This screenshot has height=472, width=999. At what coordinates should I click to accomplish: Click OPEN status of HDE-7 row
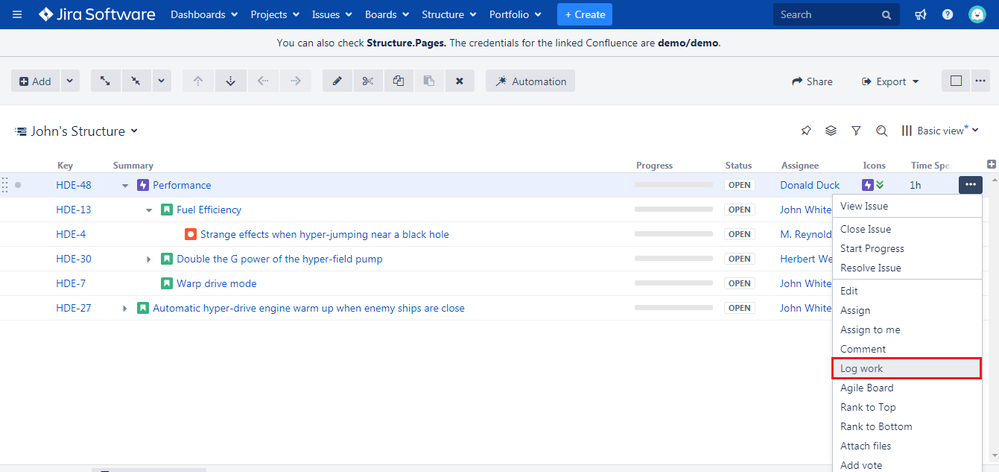click(x=739, y=283)
